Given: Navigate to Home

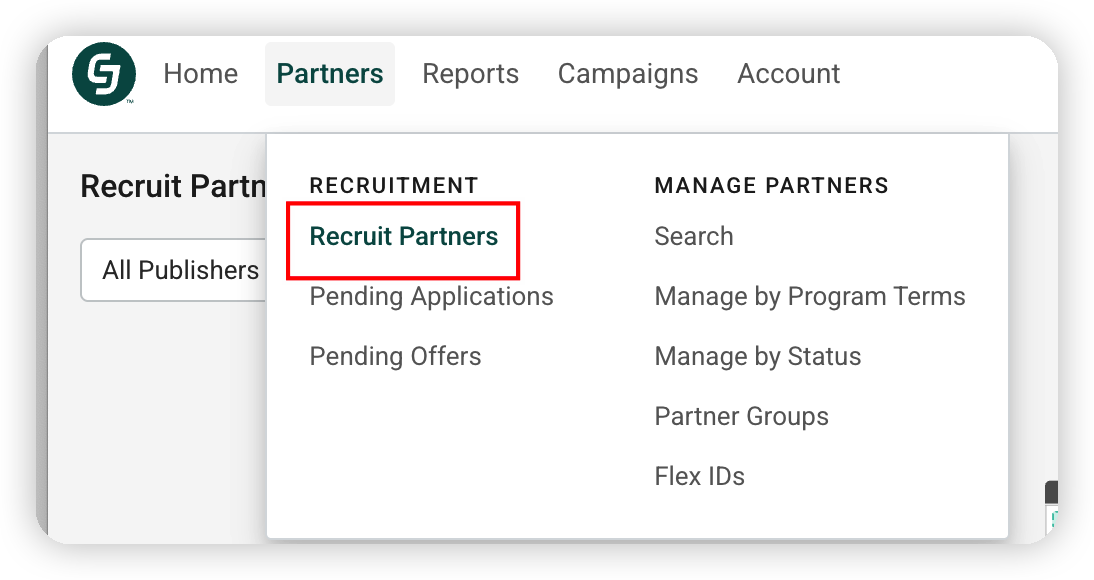Looking at the screenshot, I should 200,73.
